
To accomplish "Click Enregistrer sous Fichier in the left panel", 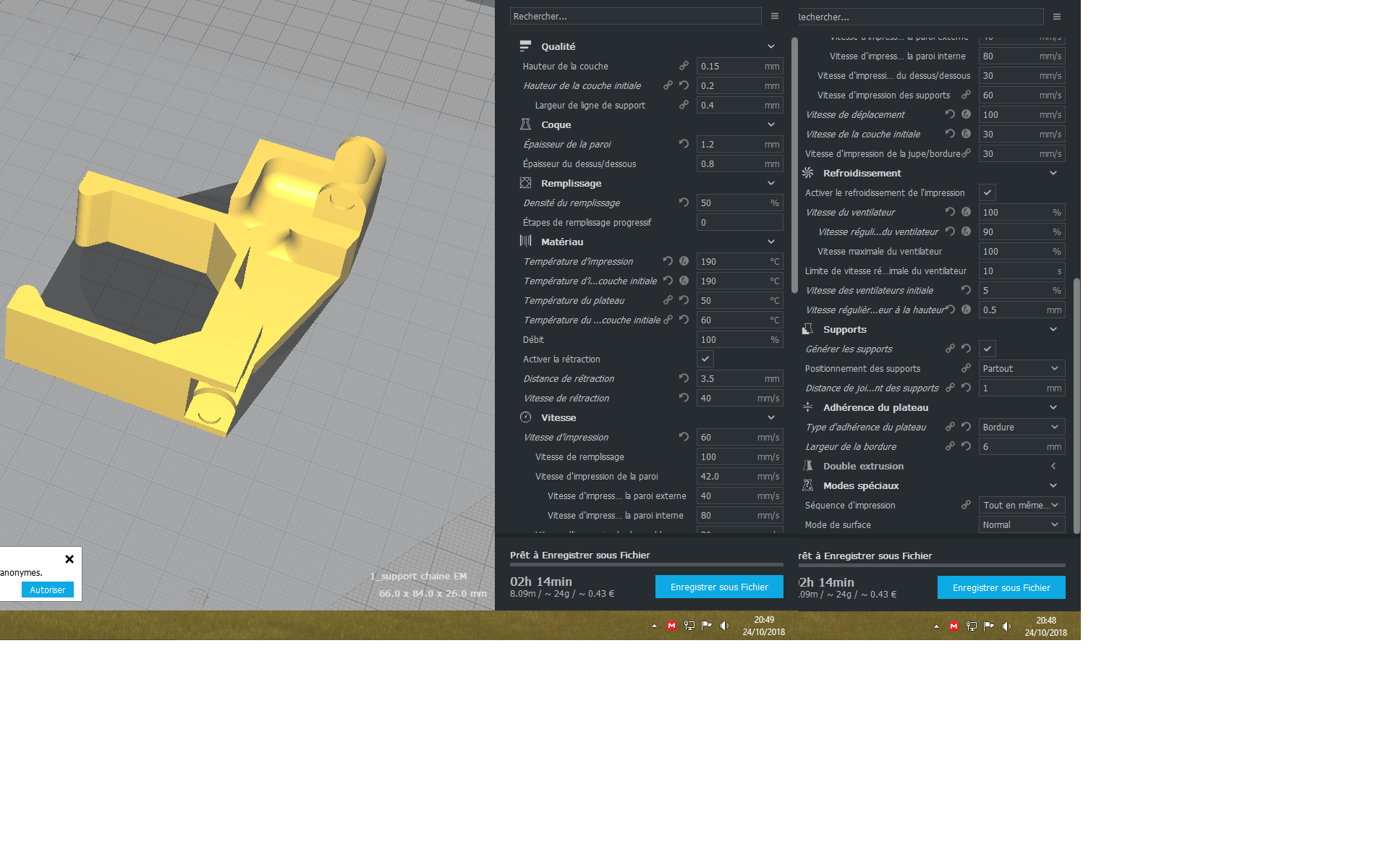I will 719,587.
